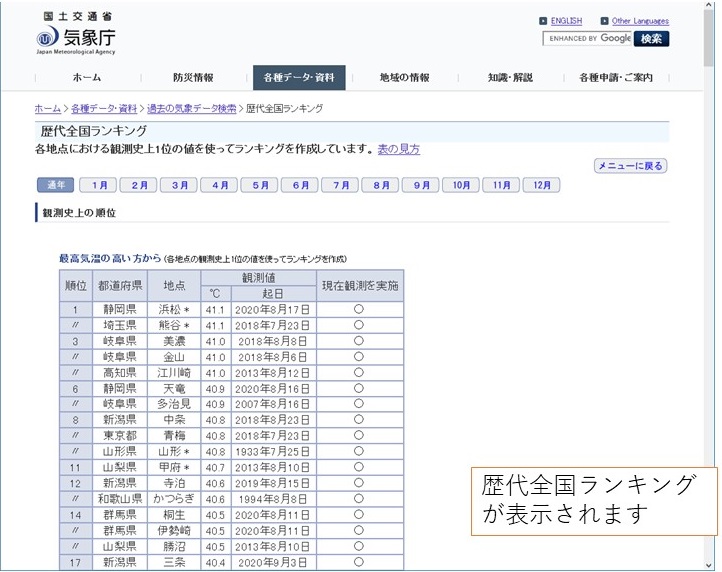722x572 pixels.
Task: Click the 青梅 location cell
Action: click(174, 436)
